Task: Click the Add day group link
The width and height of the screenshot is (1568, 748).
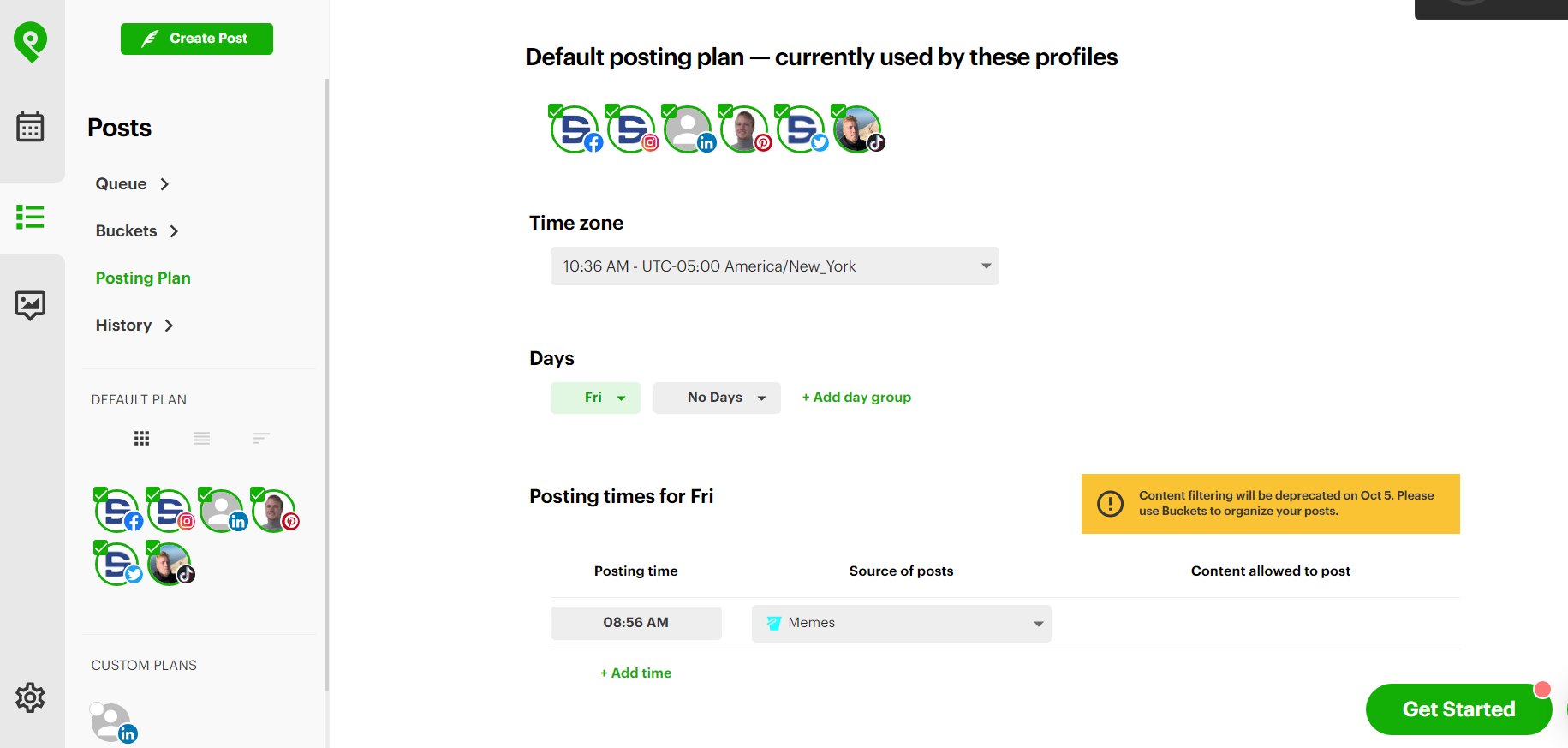Action: tap(856, 397)
